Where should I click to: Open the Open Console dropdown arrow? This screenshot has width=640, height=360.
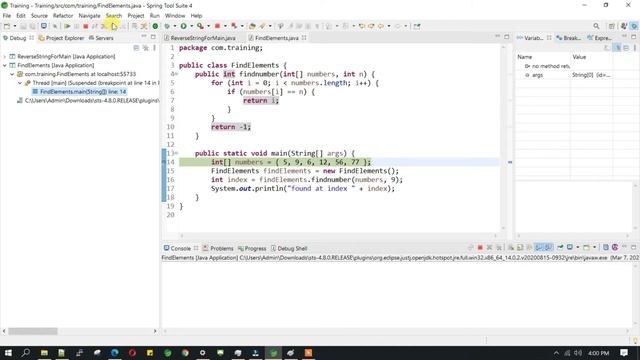pyautogui.click(x=594, y=248)
